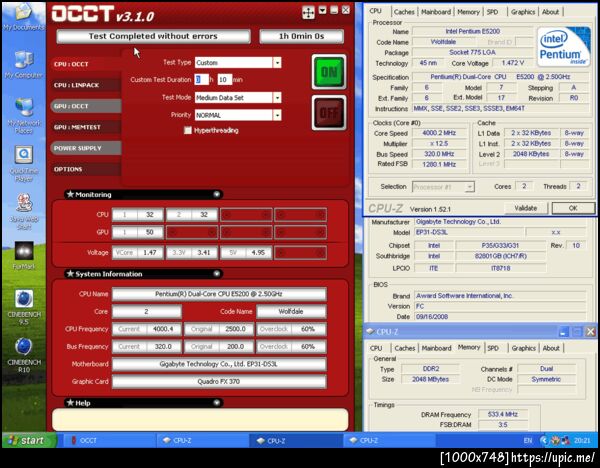Click the Windows Start button
This screenshot has height=468, width=600.
click(29, 440)
